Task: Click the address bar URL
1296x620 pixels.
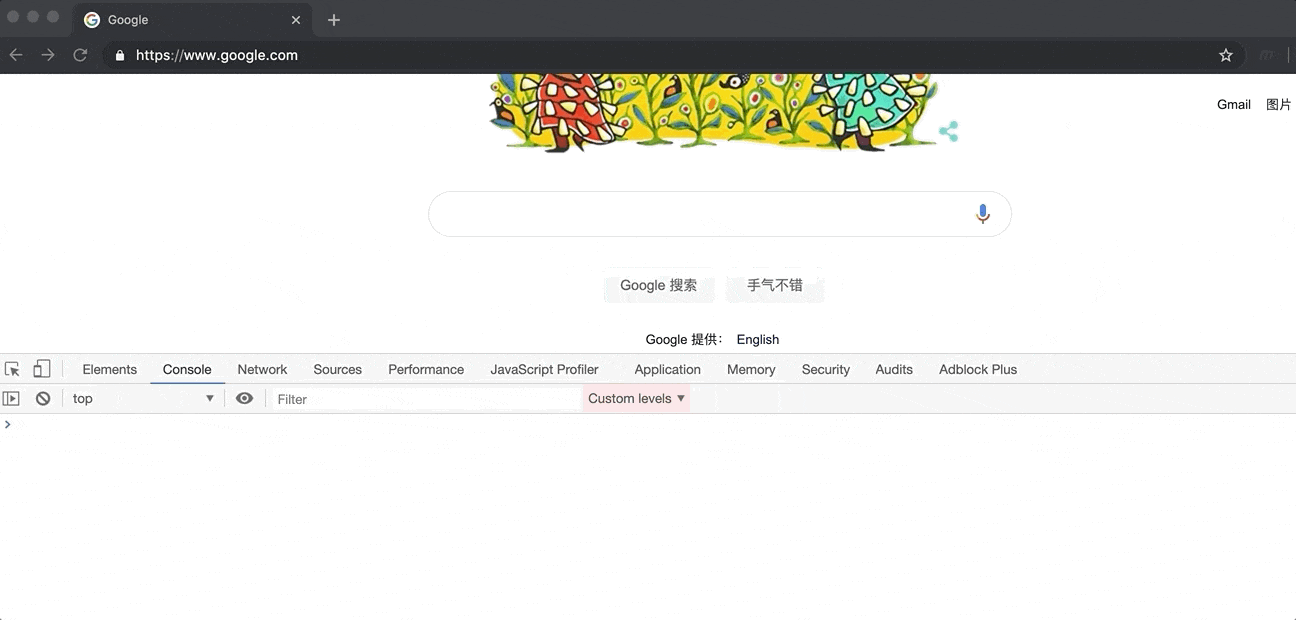Action: [x=217, y=55]
